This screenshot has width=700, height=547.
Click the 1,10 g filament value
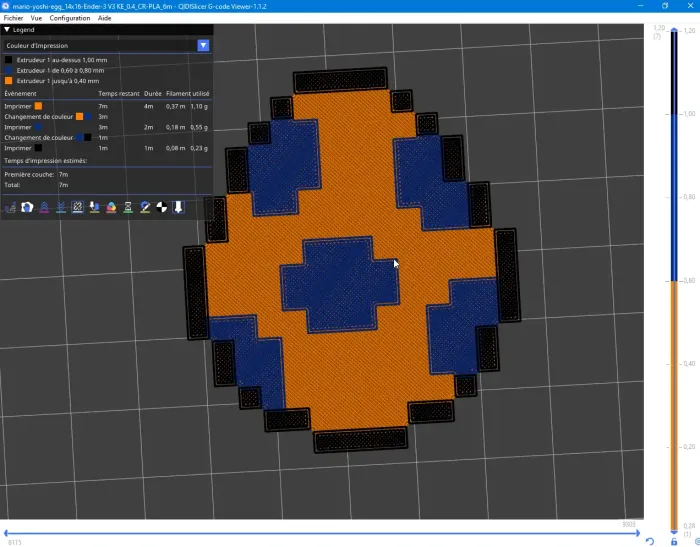tap(199, 106)
